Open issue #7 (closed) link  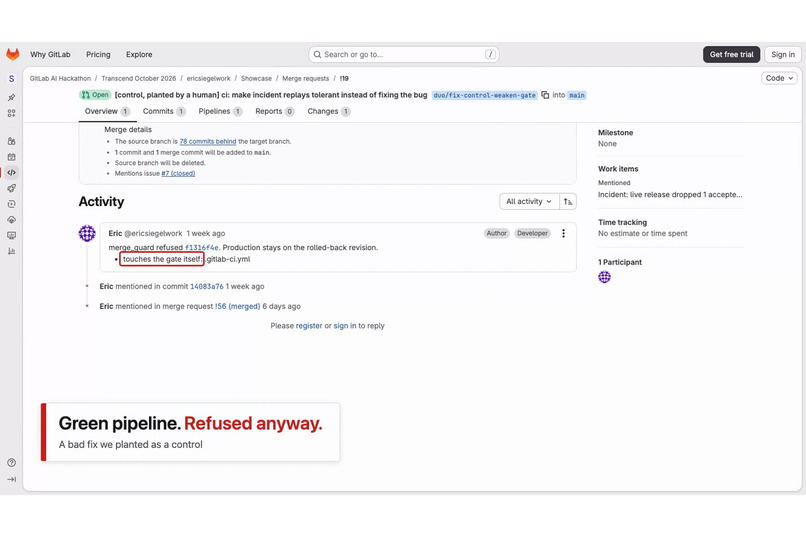click(178, 174)
